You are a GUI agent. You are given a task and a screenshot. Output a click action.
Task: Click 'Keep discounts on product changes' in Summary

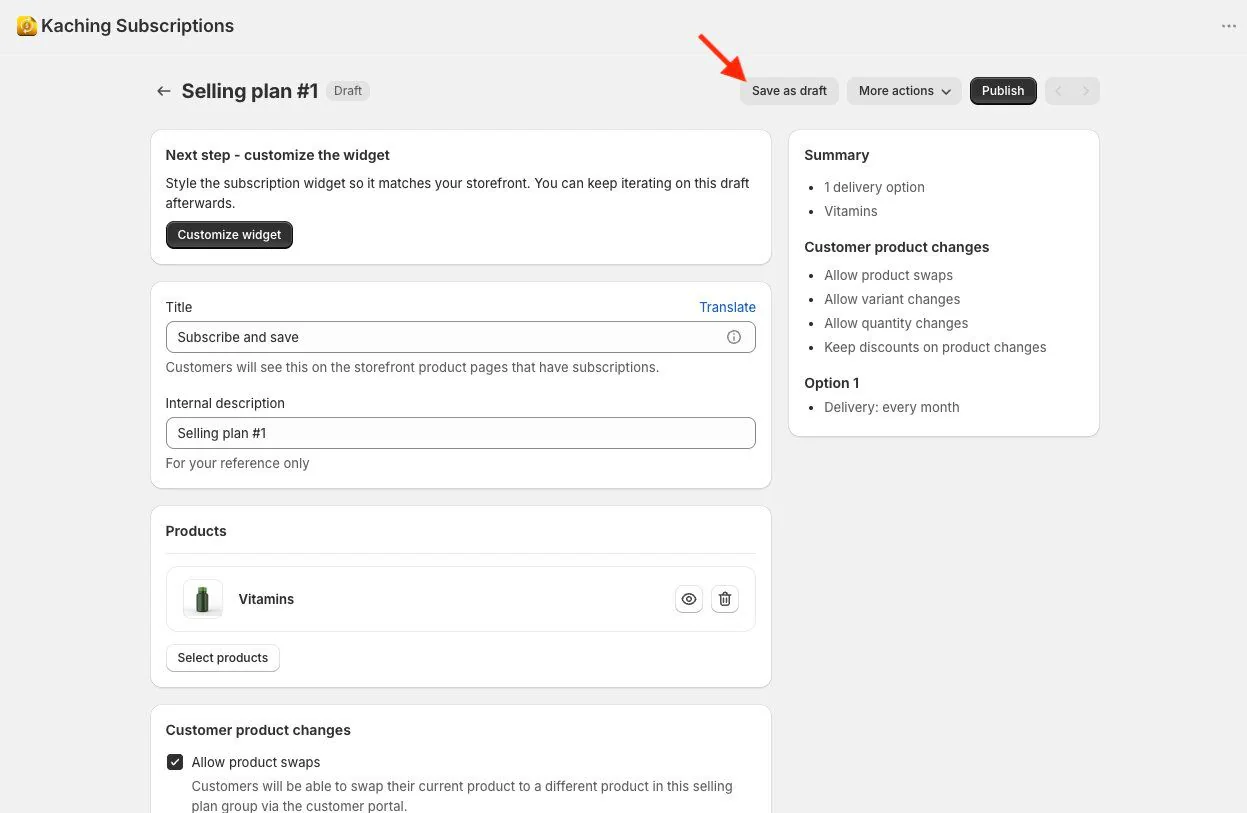935,347
